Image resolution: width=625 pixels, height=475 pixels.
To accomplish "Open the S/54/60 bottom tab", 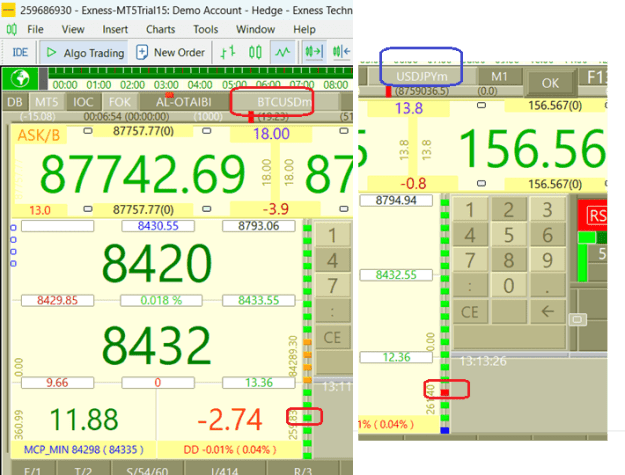I will [147, 471].
